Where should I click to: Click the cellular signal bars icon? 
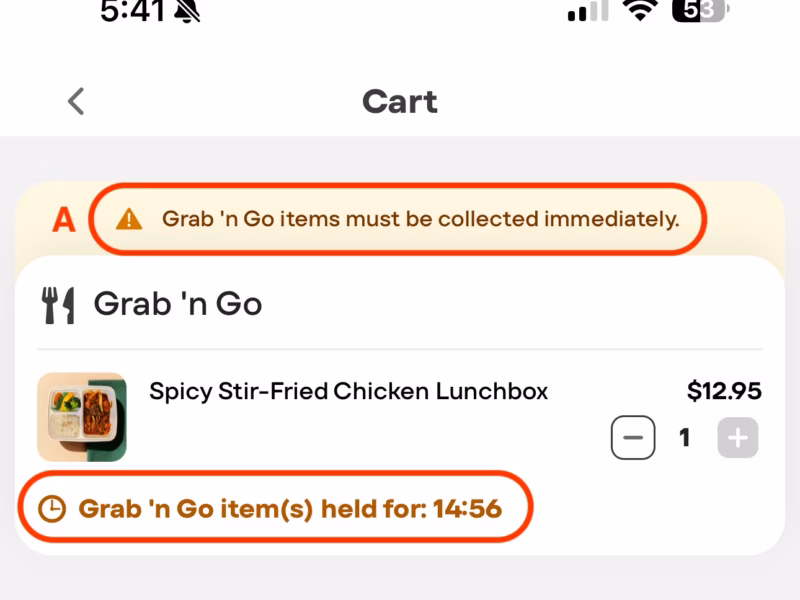coord(588,11)
